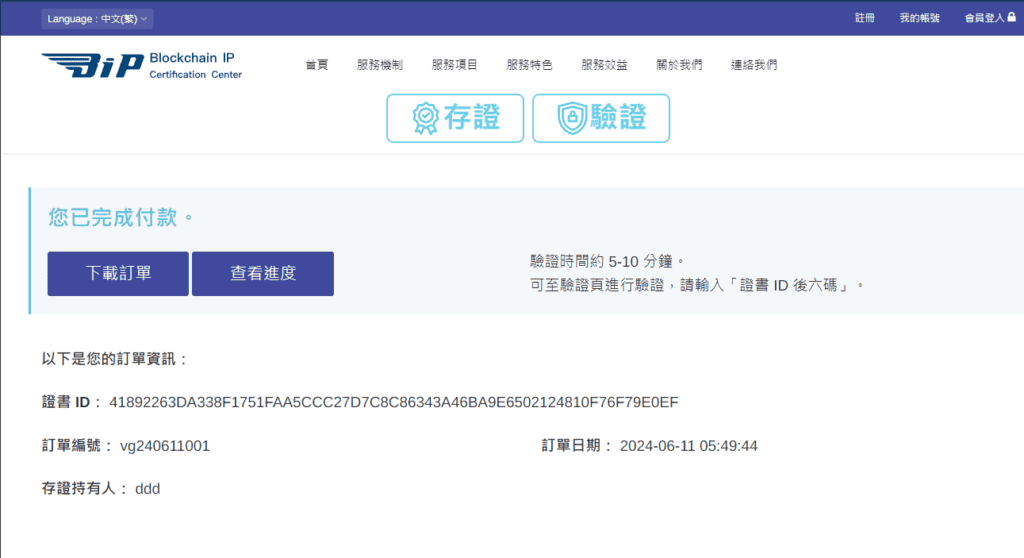Open 關於我們 page
Screen dimensions: 1024x558
pos(679,65)
